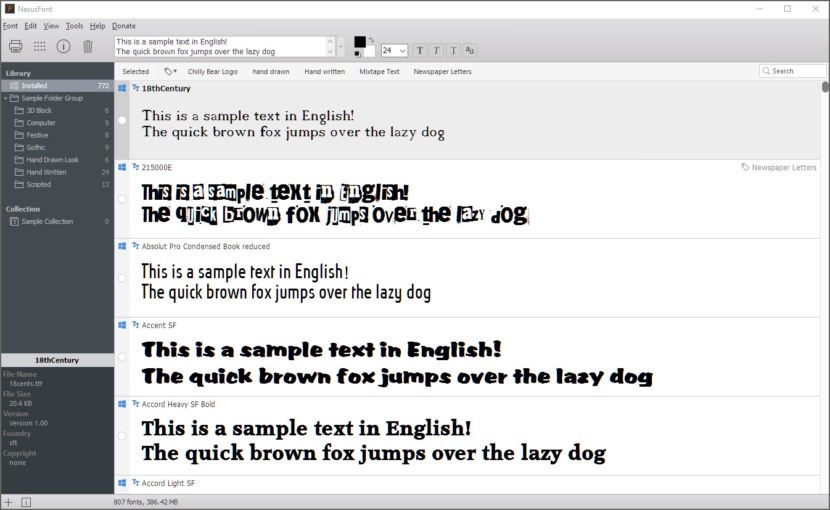The height and width of the screenshot is (510, 830).
Task: Click Windows icon beside Accord Heavy SF Bold
Action: tap(122, 404)
